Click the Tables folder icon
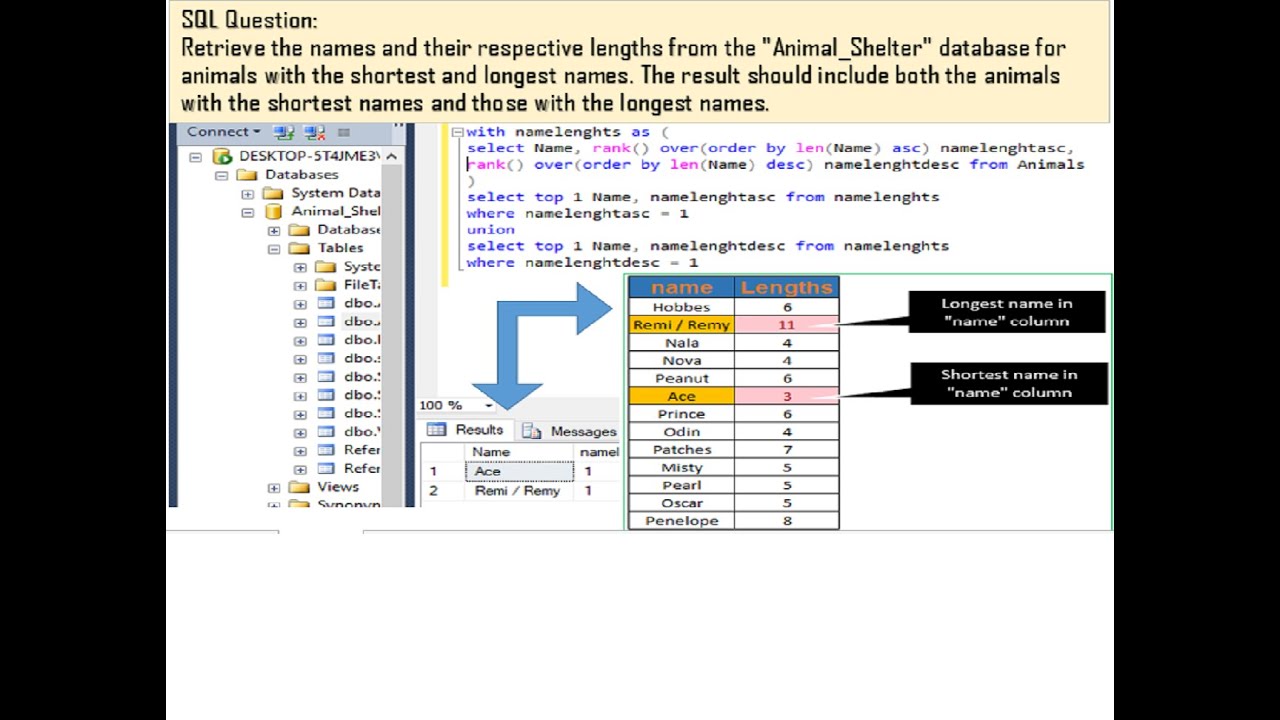The width and height of the screenshot is (1280, 720). coord(299,248)
